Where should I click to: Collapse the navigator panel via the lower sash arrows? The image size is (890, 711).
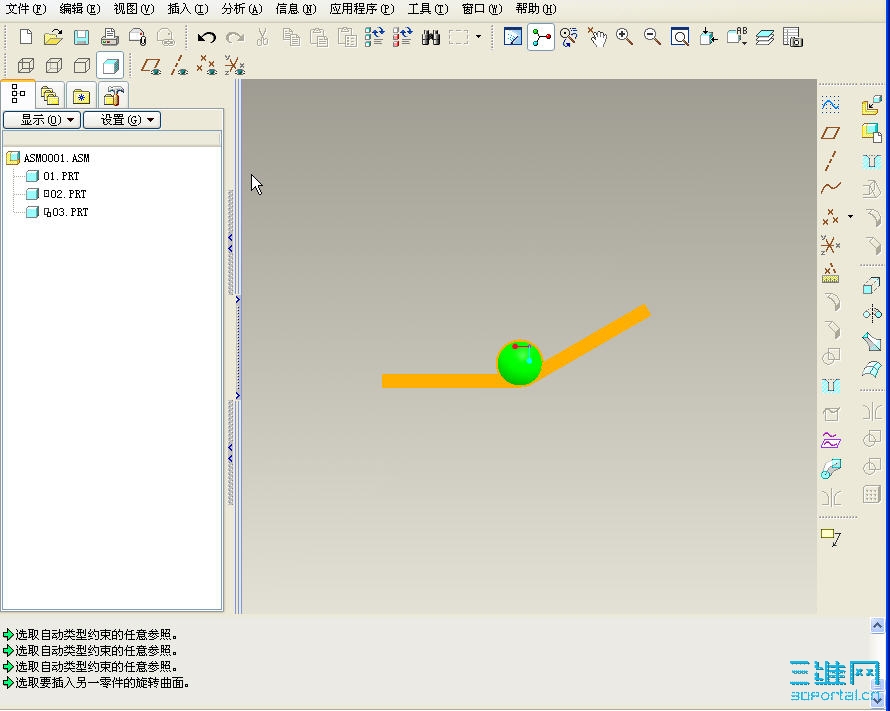[x=230, y=453]
